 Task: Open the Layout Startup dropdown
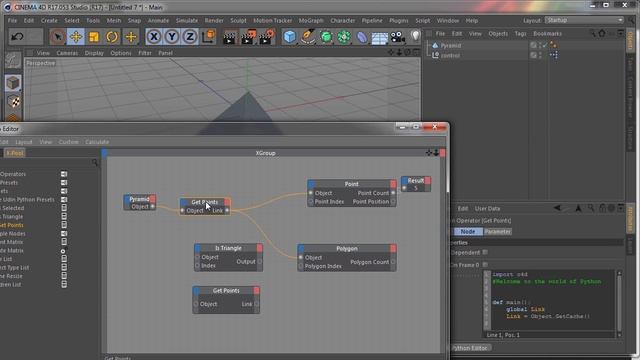tap(584, 20)
